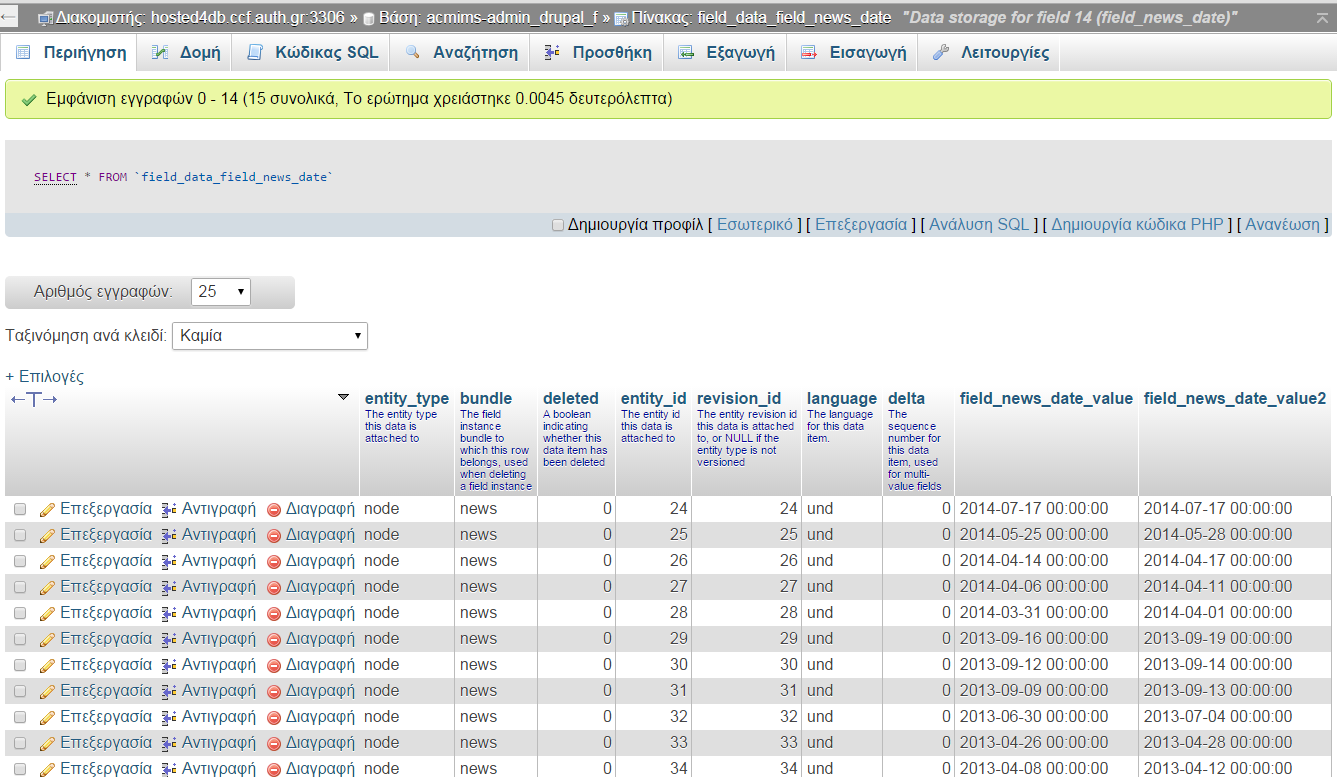Tick checkbox for entity_id 24 row

20,509
